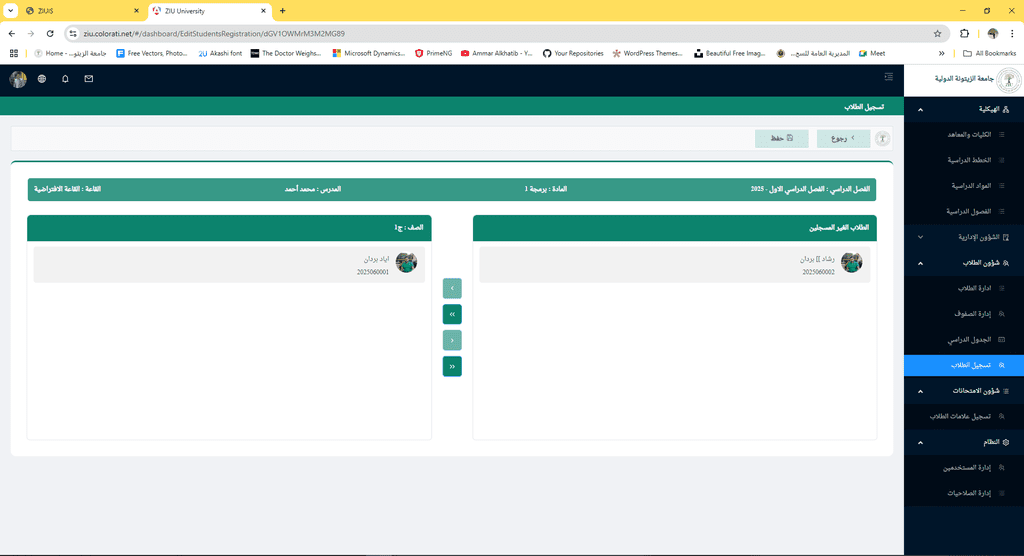Reload the page
This screenshot has width=1024, height=556.
coord(50,34)
